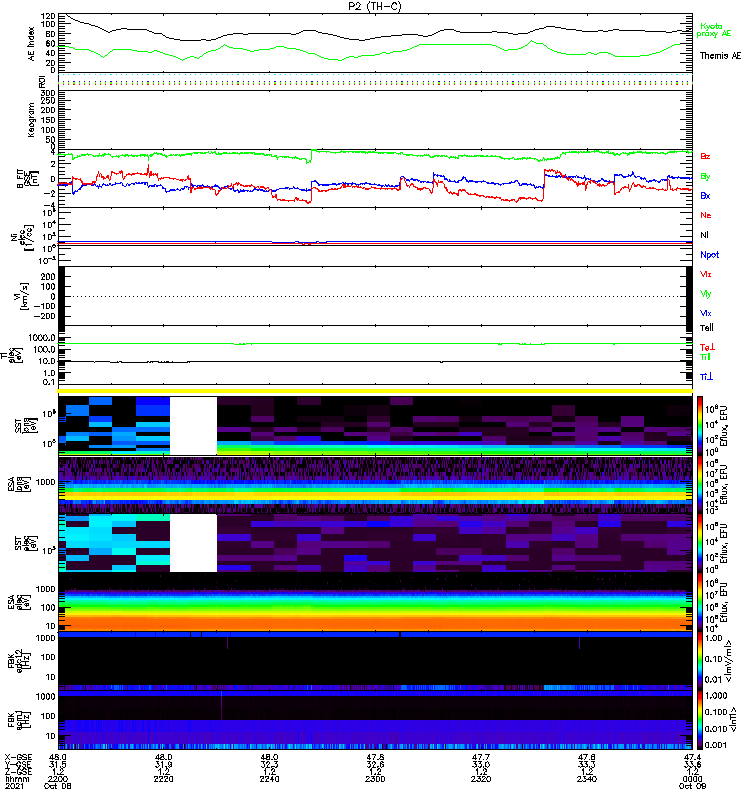Select the green "By" legend label

point(705,176)
